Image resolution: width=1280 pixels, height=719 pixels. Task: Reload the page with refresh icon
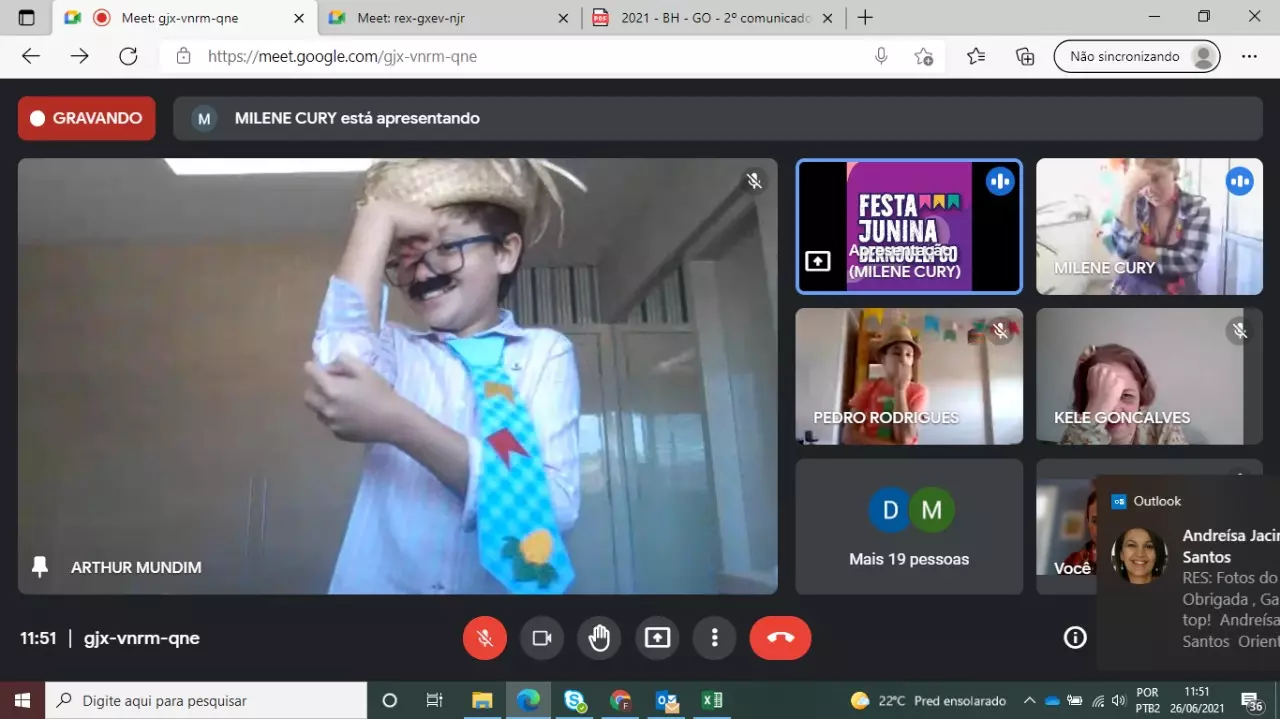click(128, 56)
